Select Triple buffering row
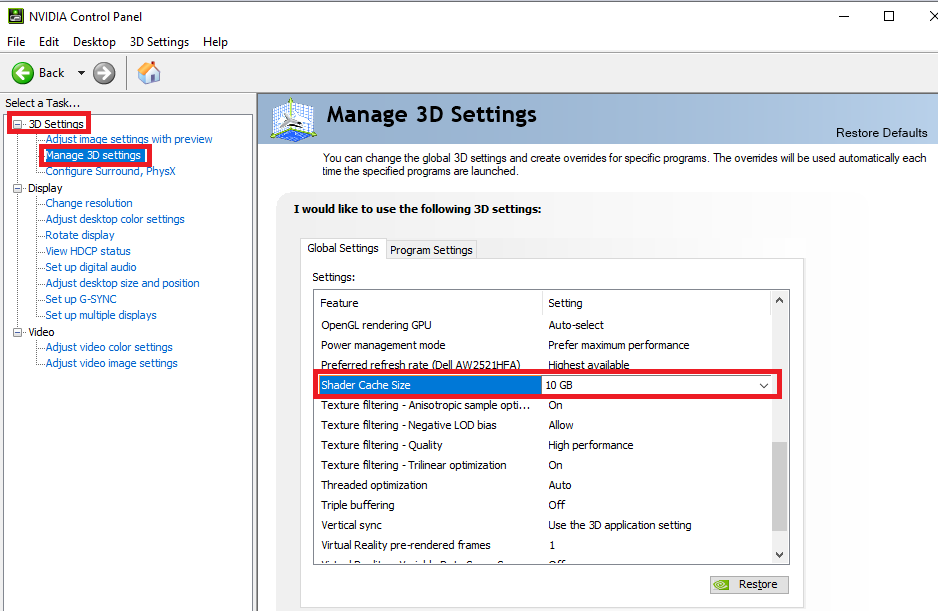The width and height of the screenshot is (938, 611). (542, 505)
